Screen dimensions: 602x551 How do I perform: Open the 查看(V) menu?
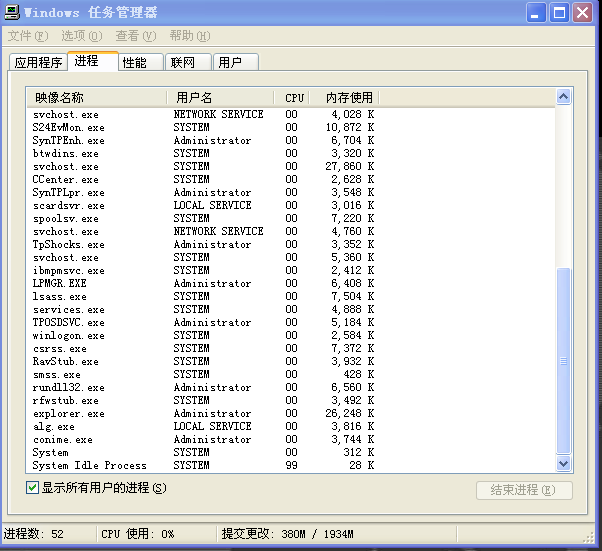click(x=136, y=36)
